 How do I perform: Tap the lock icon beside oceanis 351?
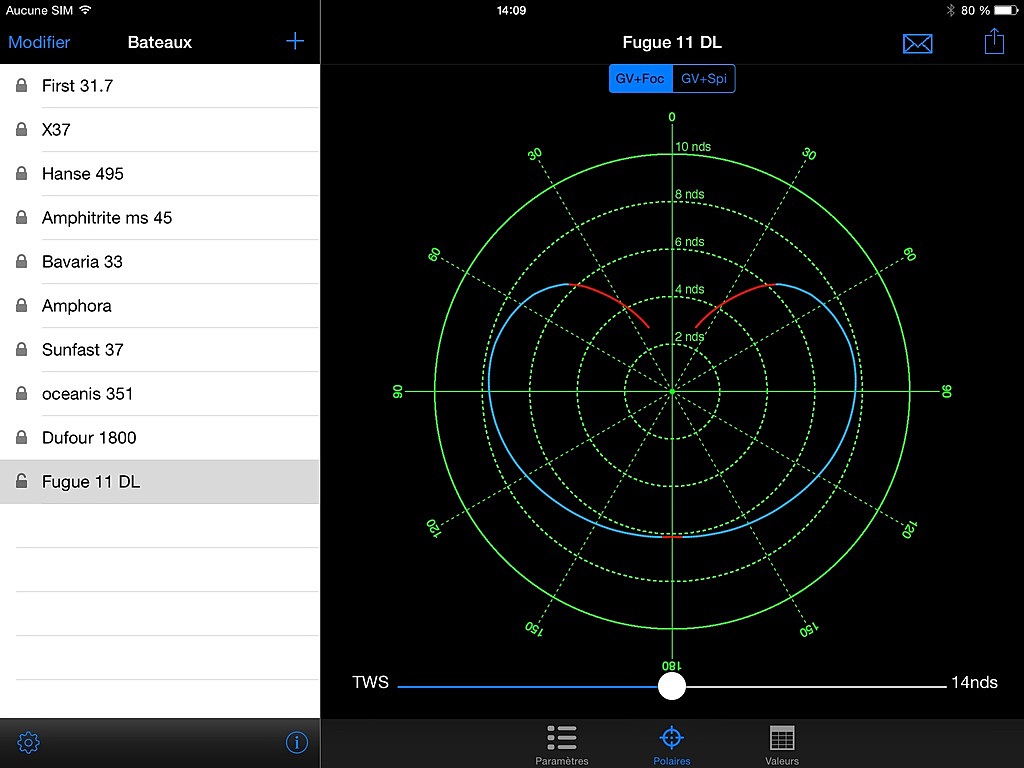pos(22,393)
